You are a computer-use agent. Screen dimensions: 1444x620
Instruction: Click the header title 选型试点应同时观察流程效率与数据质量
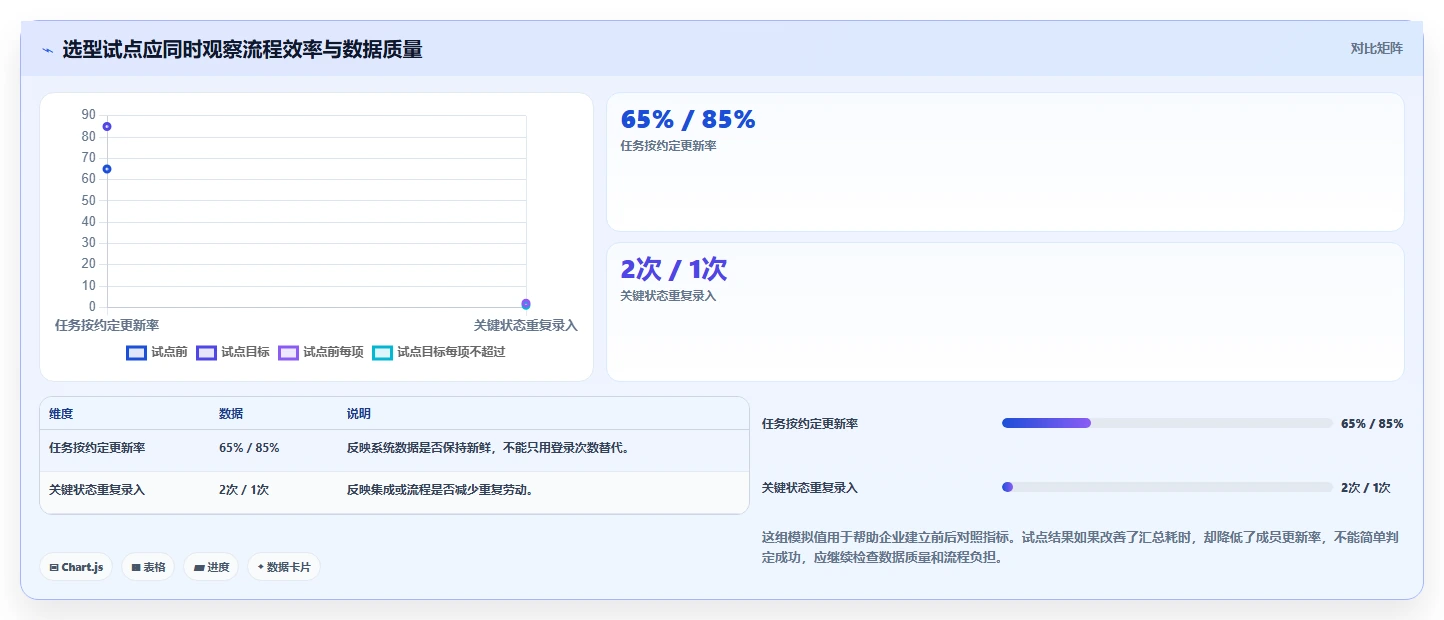coord(242,49)
